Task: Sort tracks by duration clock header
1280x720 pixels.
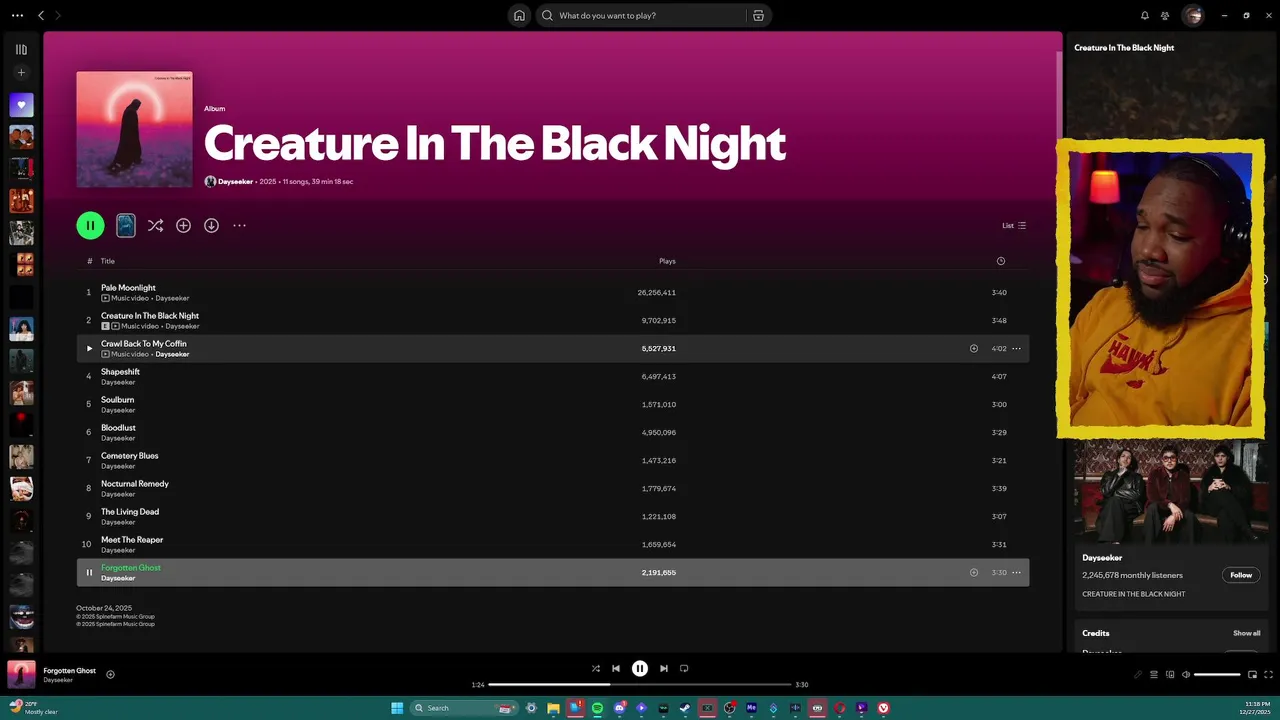Action: pyautogui.click(x=1000, y=261)
